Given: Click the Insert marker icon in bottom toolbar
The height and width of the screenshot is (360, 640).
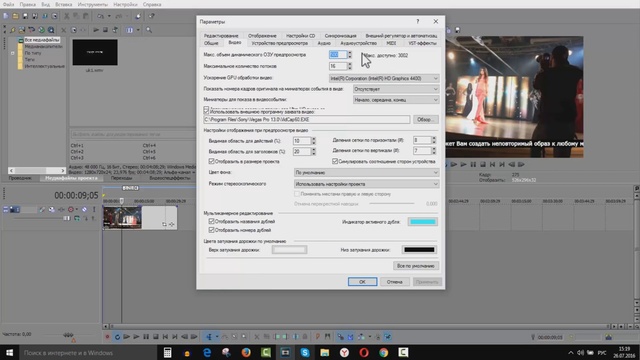Looking at the screenshot, I should (318, 337).
